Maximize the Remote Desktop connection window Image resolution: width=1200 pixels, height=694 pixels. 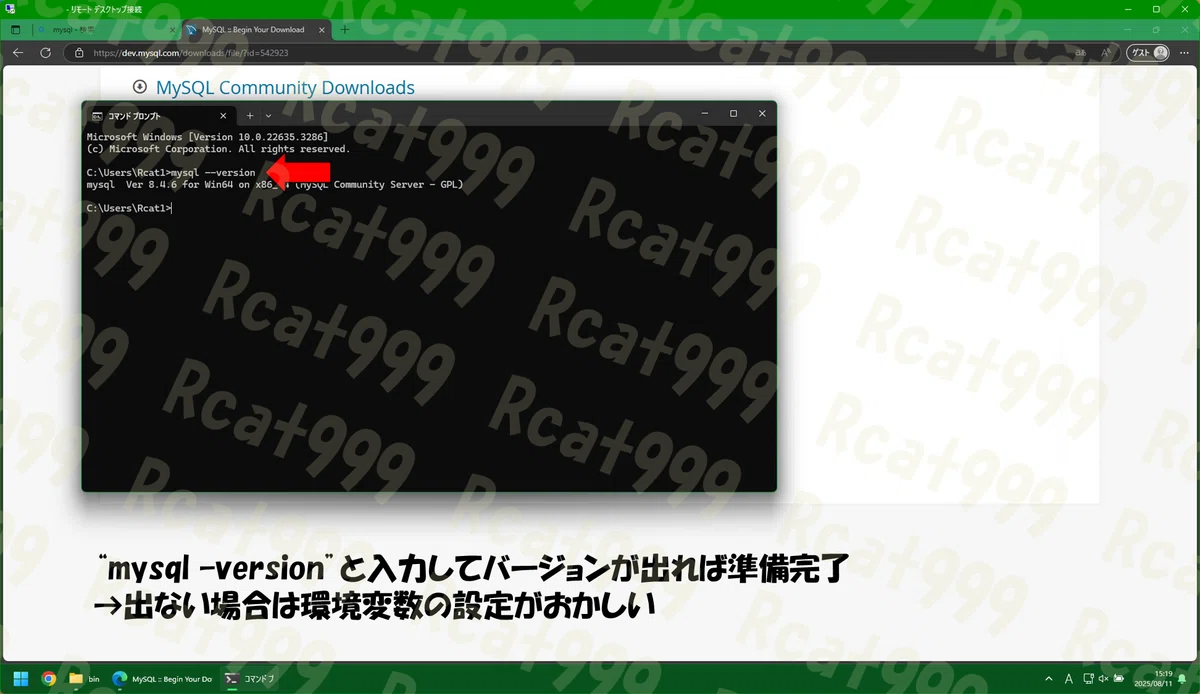coord(1156,8)
